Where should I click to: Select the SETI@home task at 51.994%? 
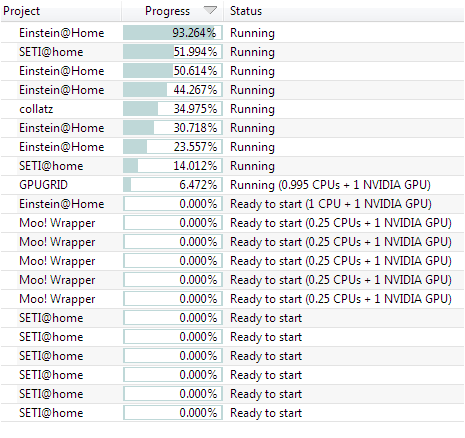point(232,52)
